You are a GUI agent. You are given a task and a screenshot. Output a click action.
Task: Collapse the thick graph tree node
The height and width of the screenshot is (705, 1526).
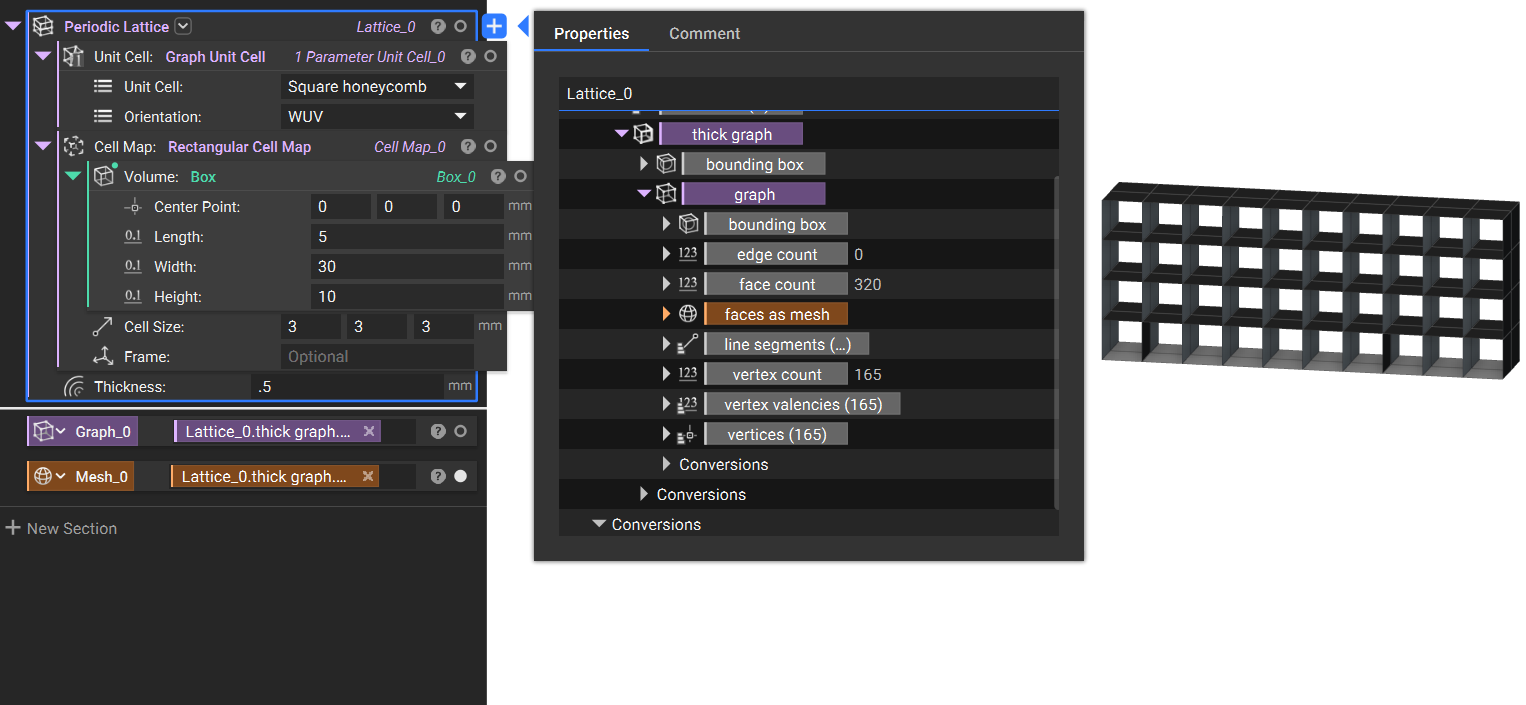pyautogui.click(x=622, y=134)
